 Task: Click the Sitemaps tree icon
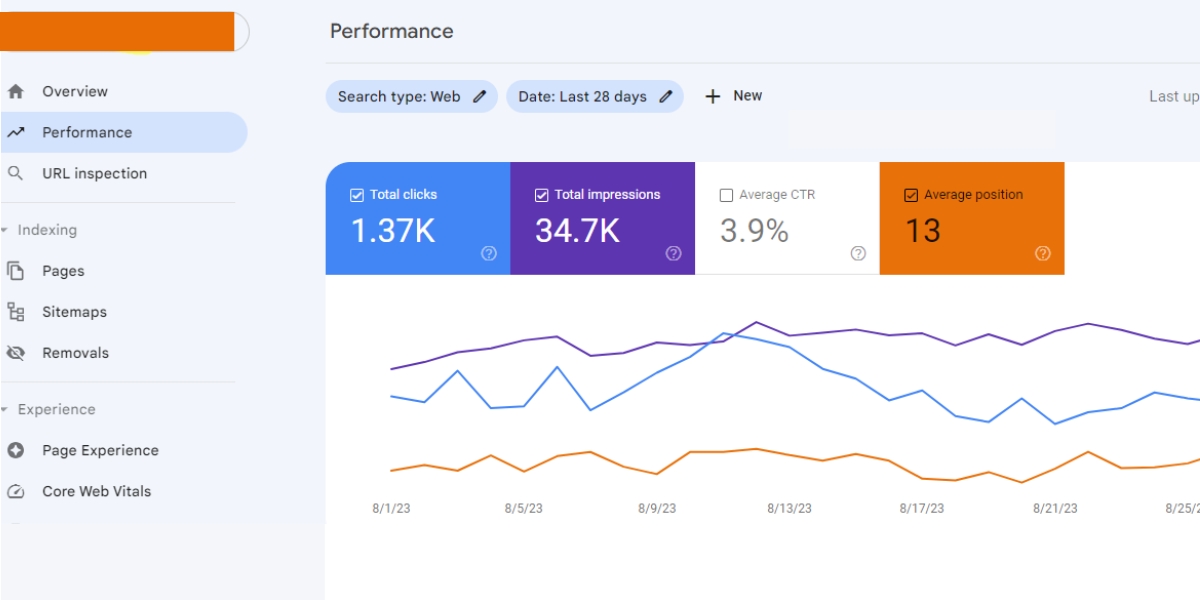(15, 312)
